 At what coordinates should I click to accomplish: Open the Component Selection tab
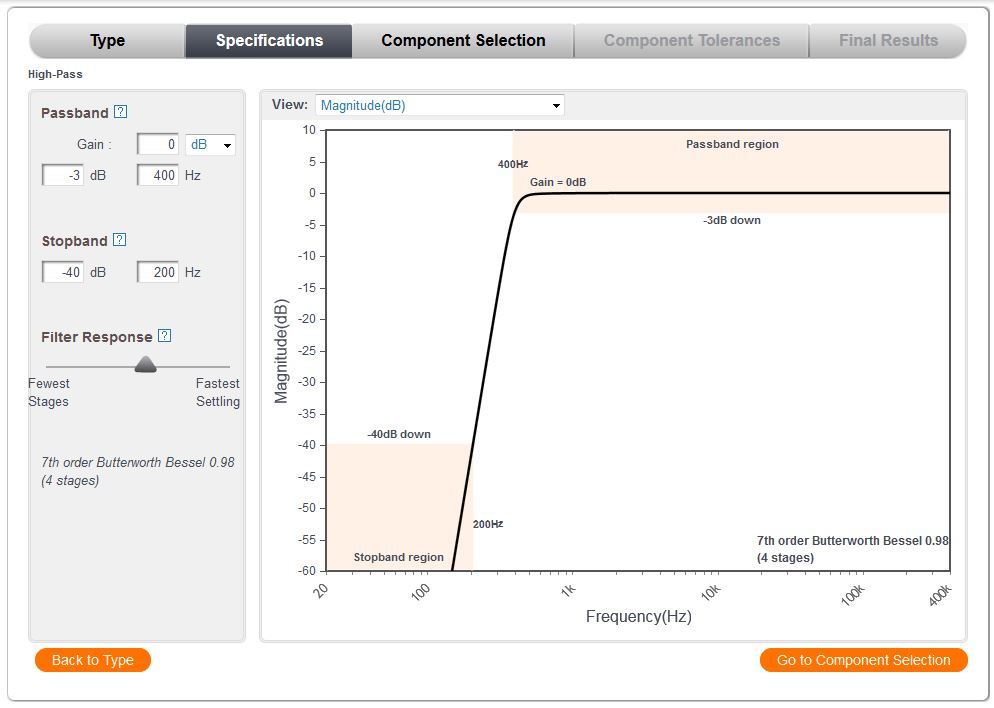tap(463, 41)
